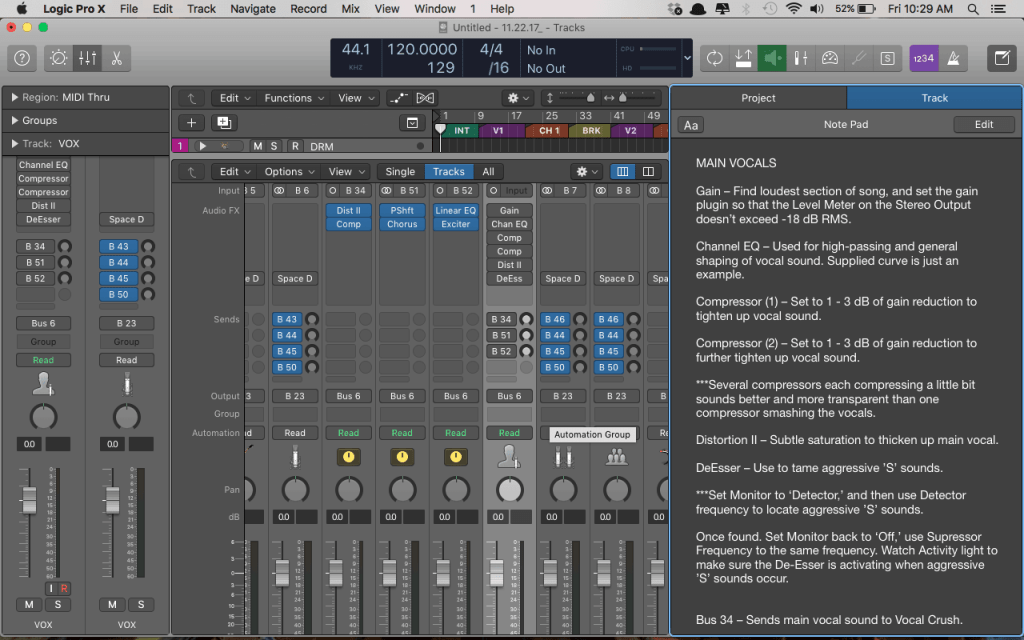Open the Functions dropdown in Tracks area

coord(294,98)
